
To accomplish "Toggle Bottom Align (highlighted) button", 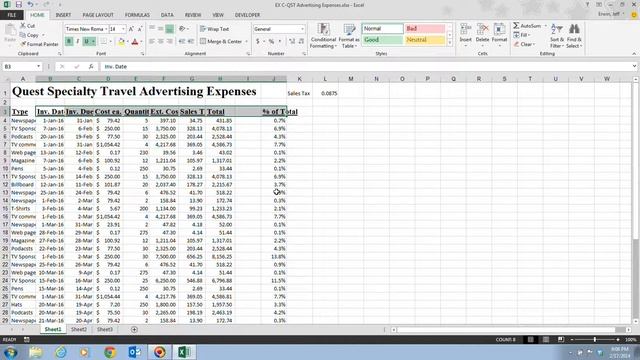I will pyautogui.click(x=169, y=29).
